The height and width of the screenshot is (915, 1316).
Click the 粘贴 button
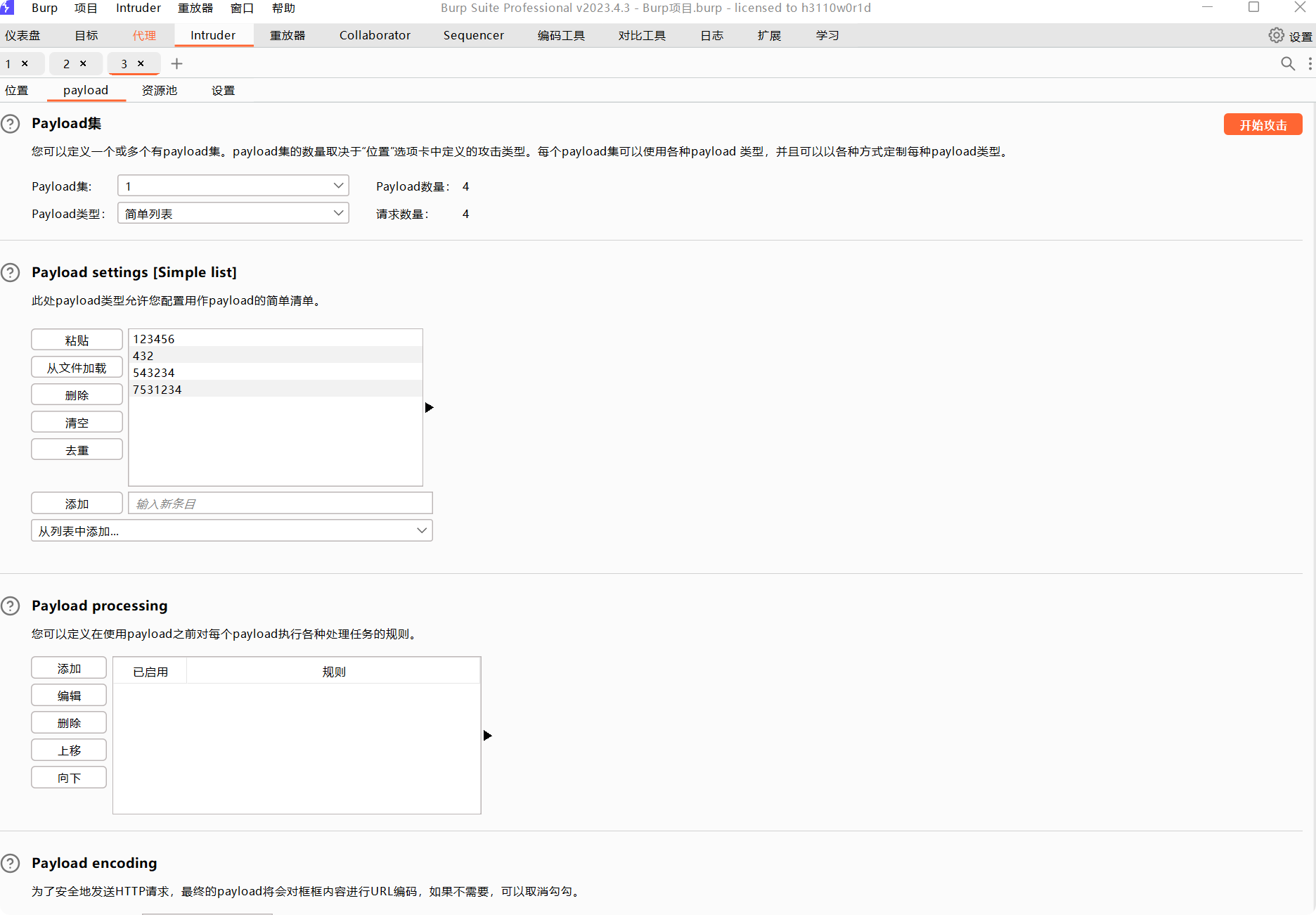(x=77, y=340)
